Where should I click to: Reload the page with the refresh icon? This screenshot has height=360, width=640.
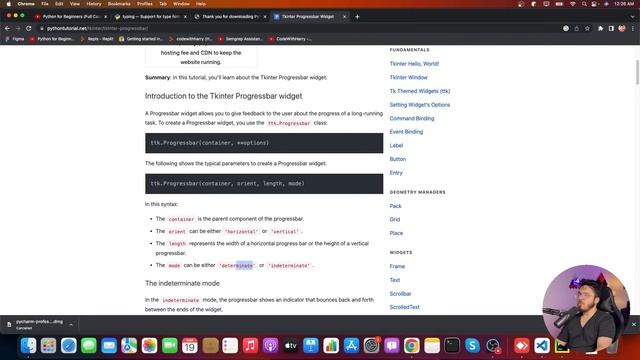(x=29, y=29)
